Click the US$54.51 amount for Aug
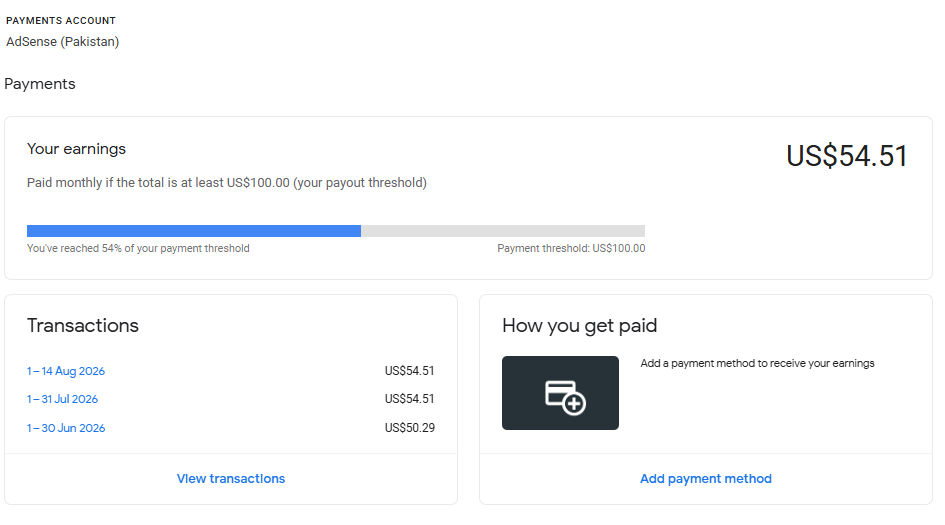Screen dimensions: 945x525 click(x=410, y=371)
